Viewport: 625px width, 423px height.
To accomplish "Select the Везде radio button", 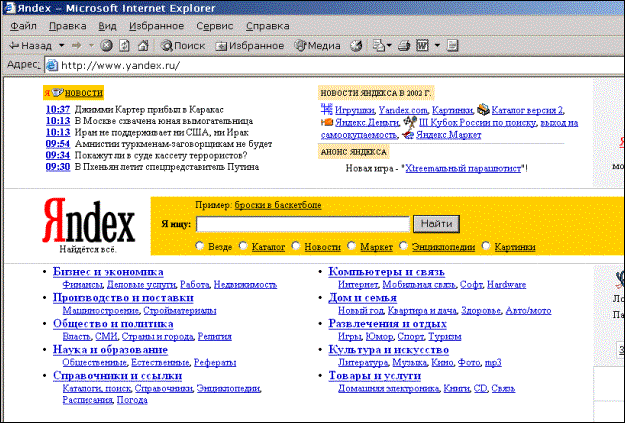I will [200, 246].
